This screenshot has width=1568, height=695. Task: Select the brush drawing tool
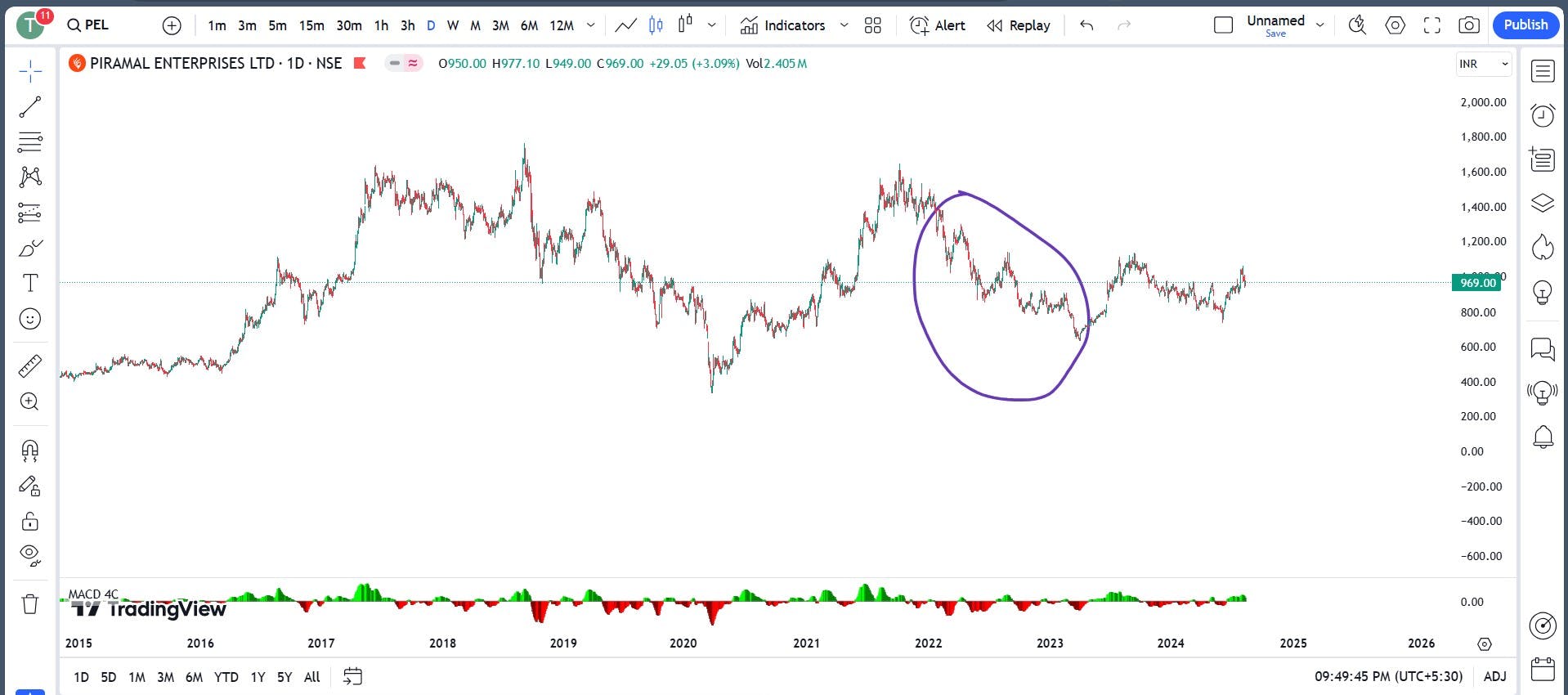click(30, 248)
